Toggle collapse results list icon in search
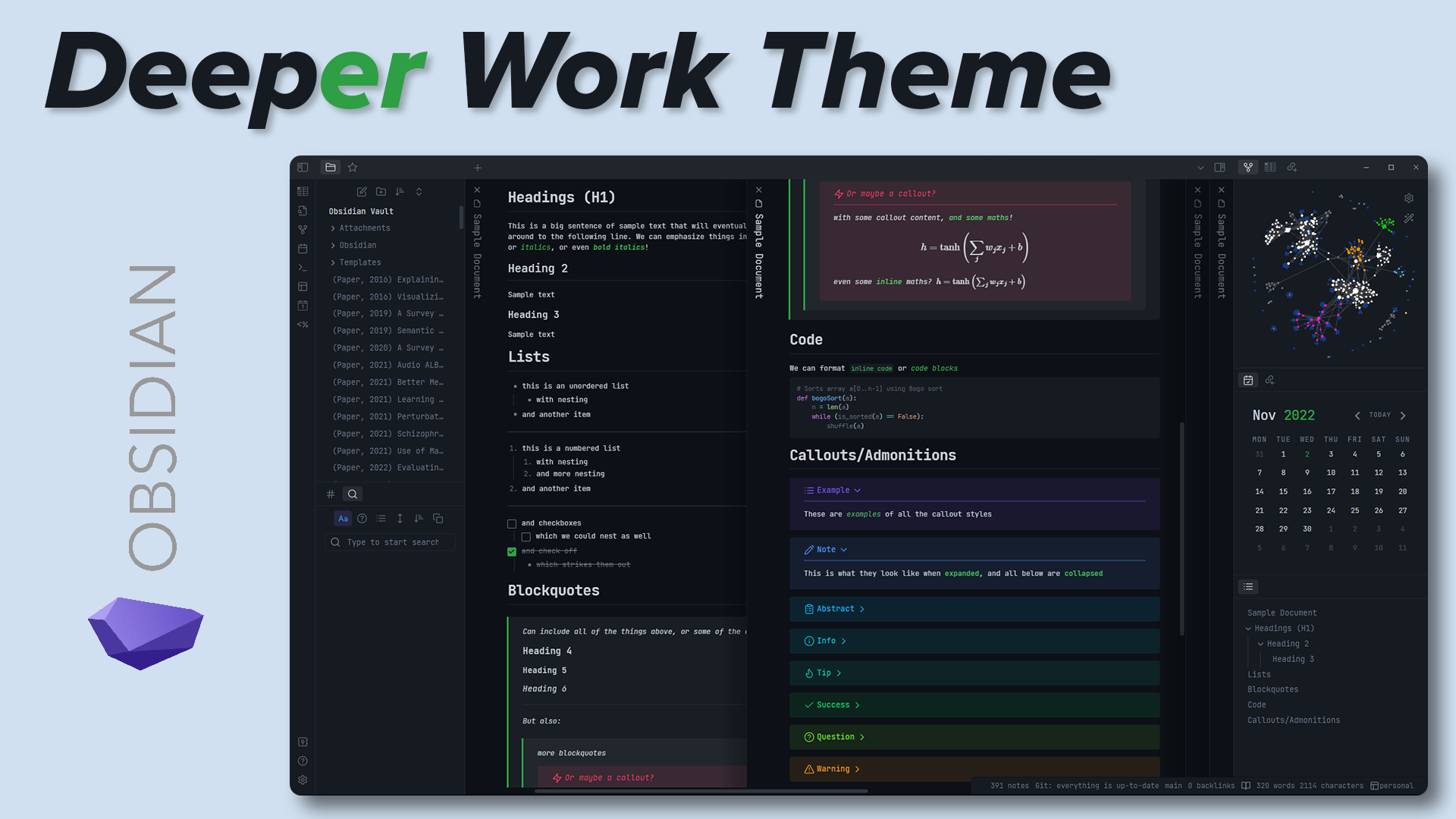The image size is (1456, 819). point(381,519)
